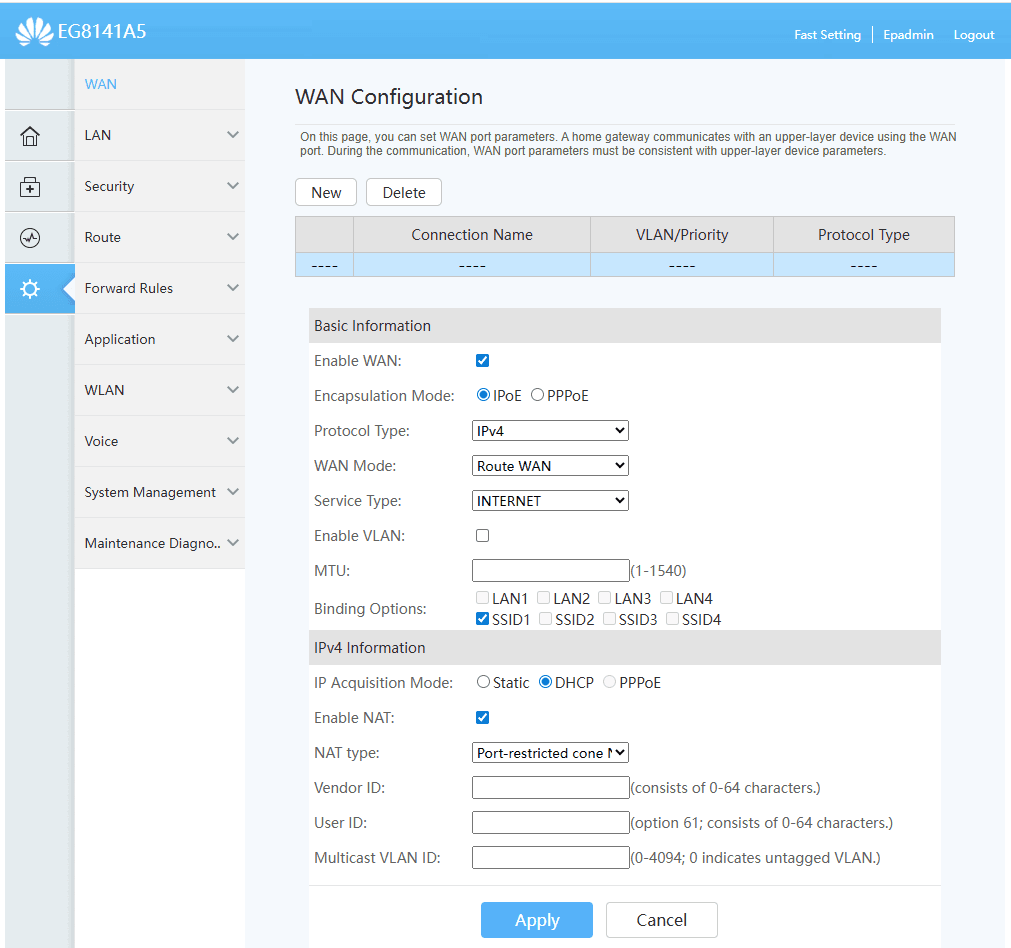Select the PPPoE encapsulation mode radio
The image size is (1011, 948).
point(538,395)
